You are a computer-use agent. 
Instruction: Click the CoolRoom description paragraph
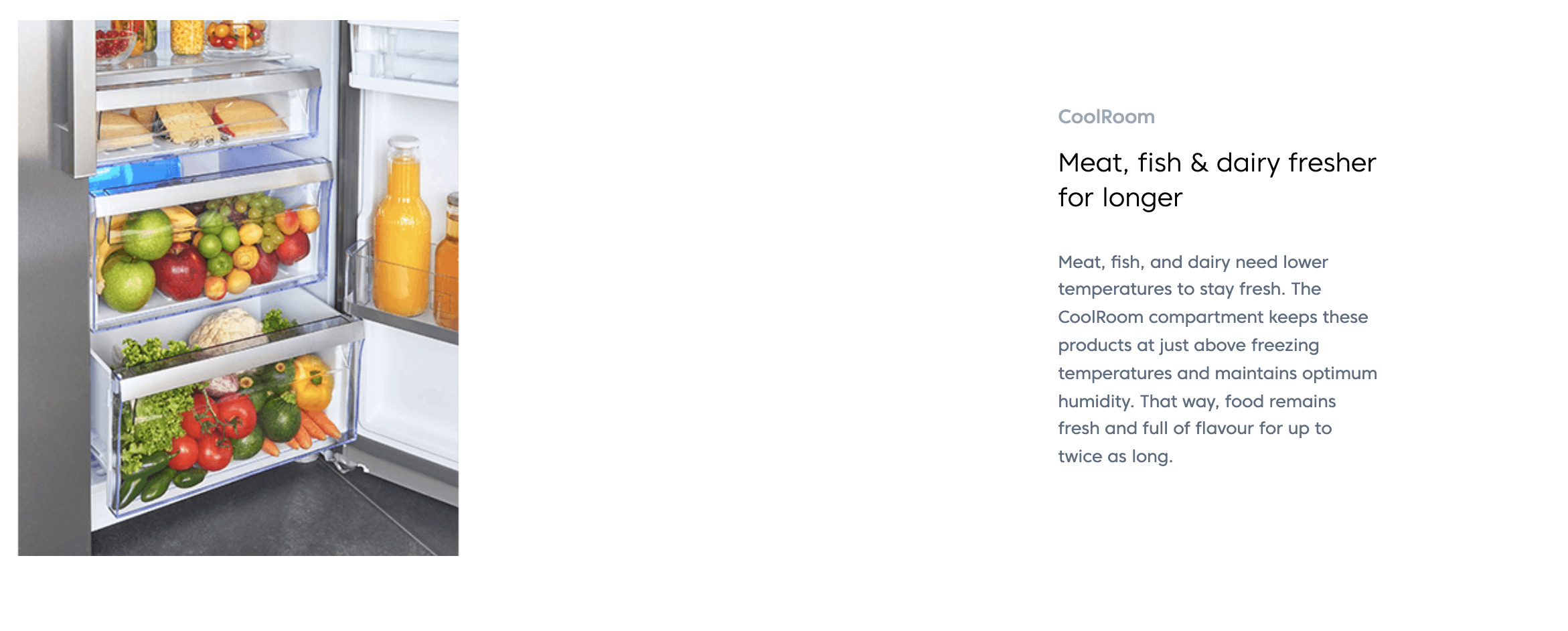1217,359
